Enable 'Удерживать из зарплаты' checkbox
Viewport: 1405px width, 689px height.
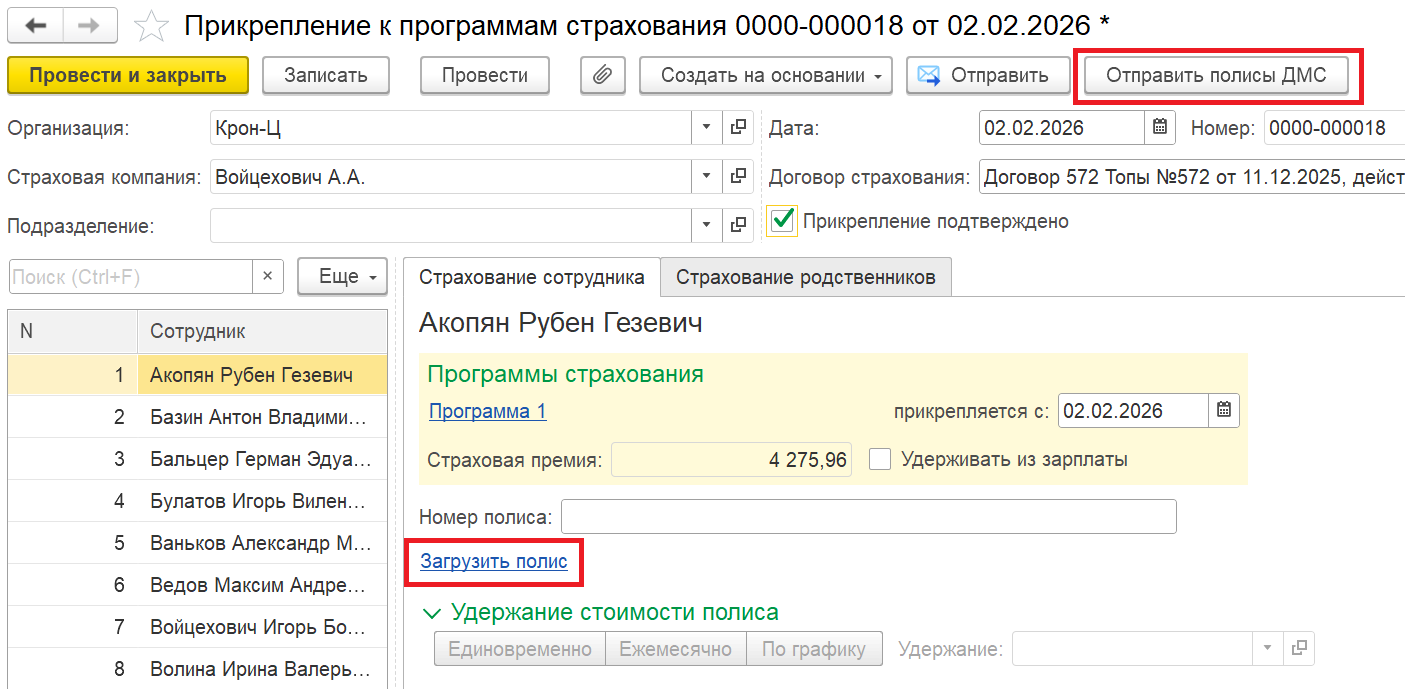(880, 460)
